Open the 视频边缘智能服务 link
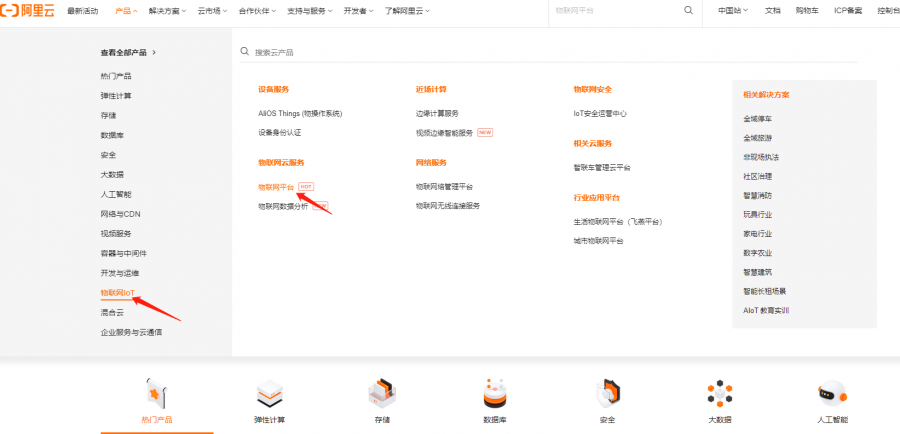The height and width of the screenshot is (434, 900). coord(444,133)
